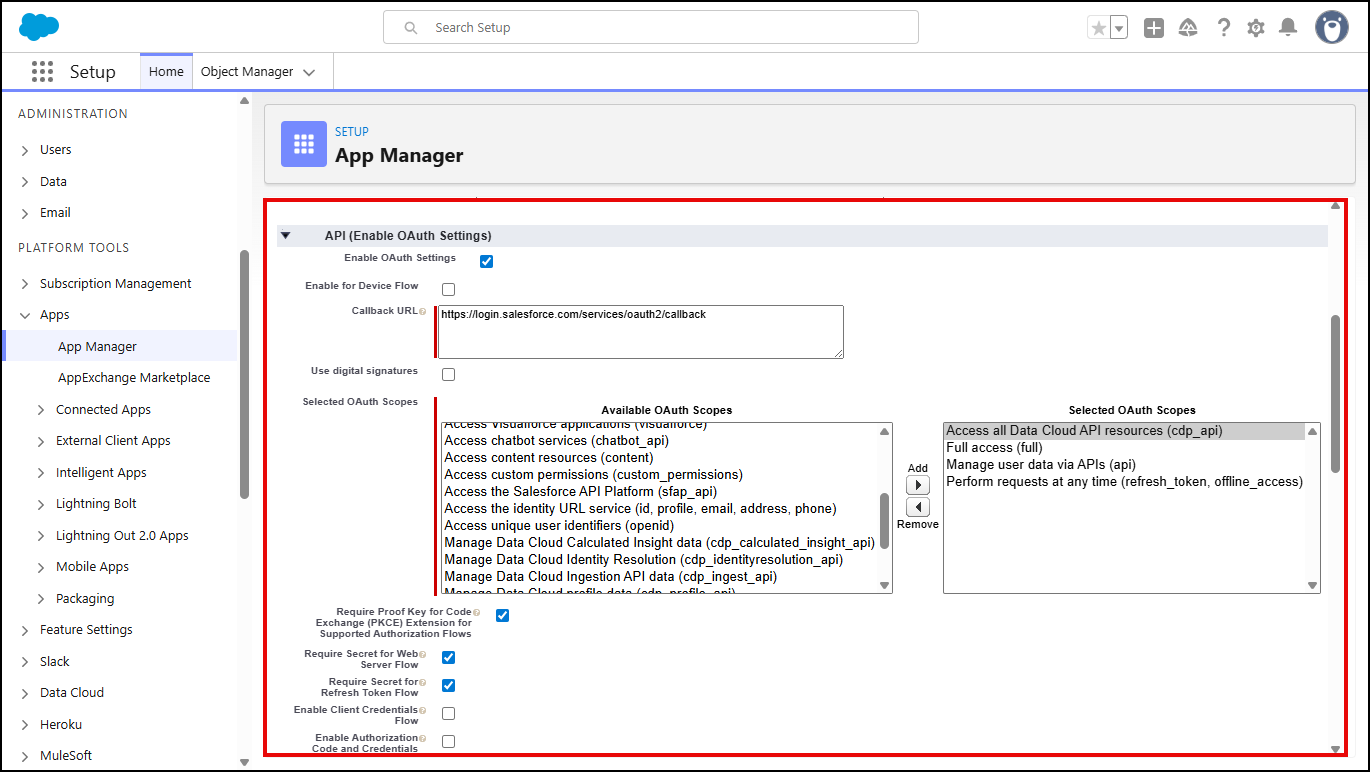Viewport: 1370px width, 772px height.
Task: Expand the Users section in sidebar
Action: click(25, 150)
